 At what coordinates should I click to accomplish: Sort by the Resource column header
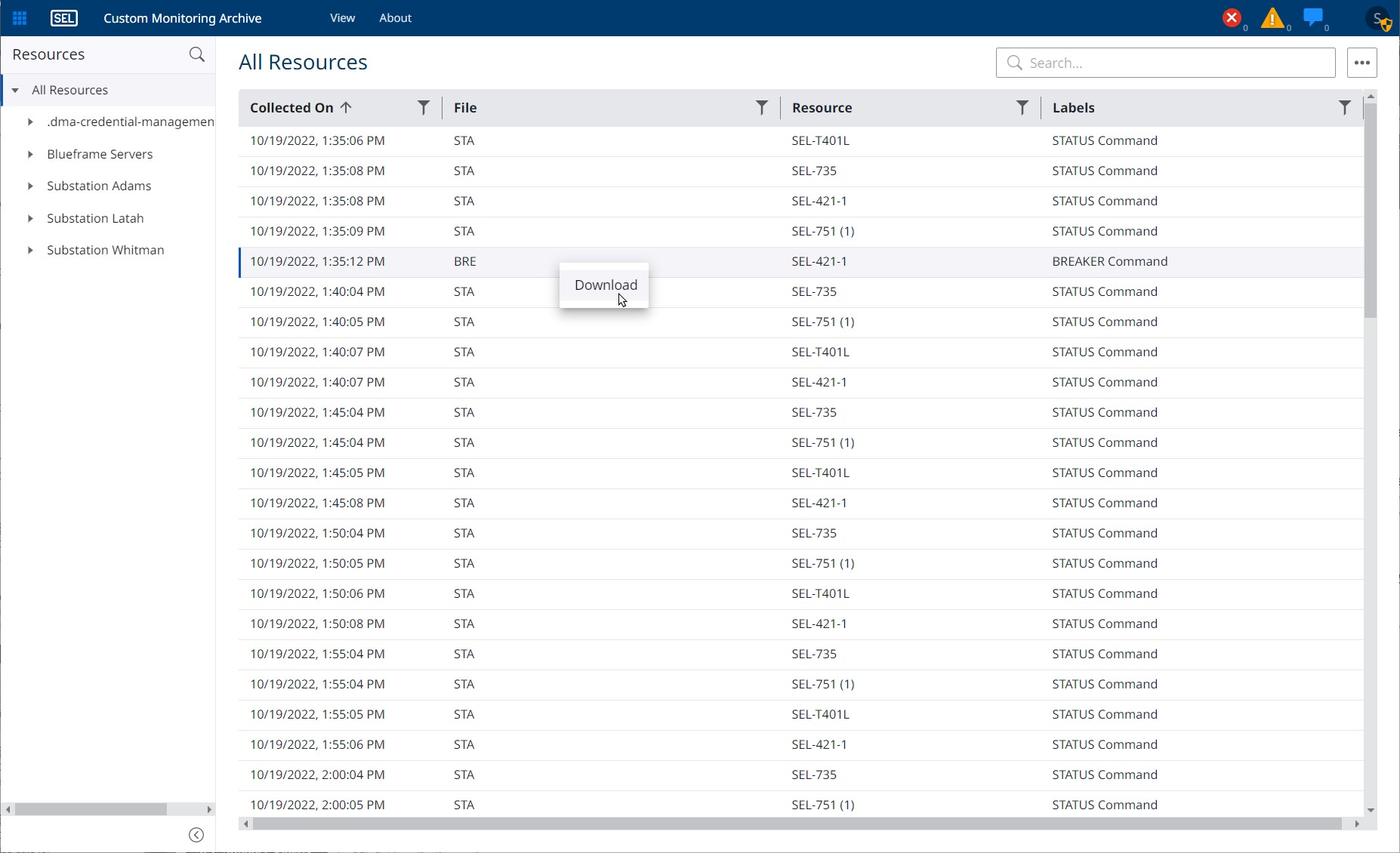coord(822,108)
